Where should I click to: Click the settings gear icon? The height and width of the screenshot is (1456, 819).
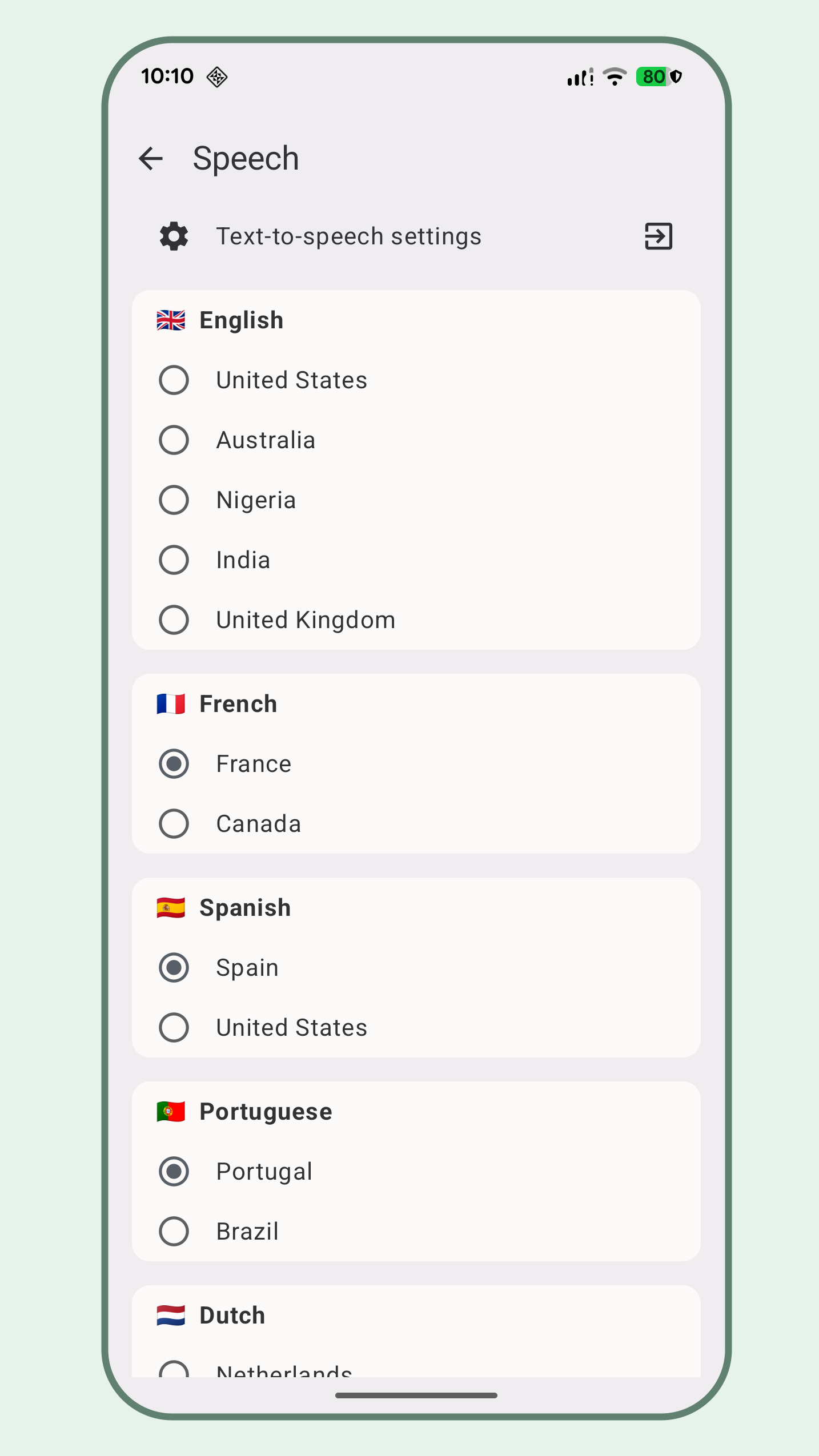[174, 236]
